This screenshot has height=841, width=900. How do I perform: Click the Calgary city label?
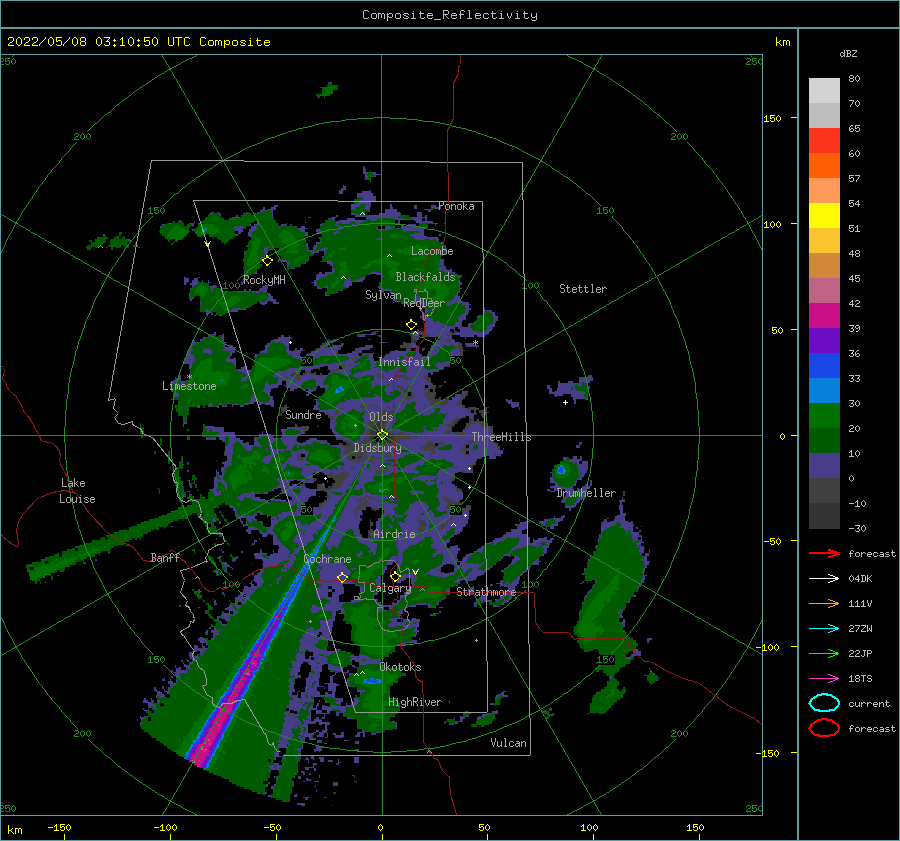click(x=390, y=588)
